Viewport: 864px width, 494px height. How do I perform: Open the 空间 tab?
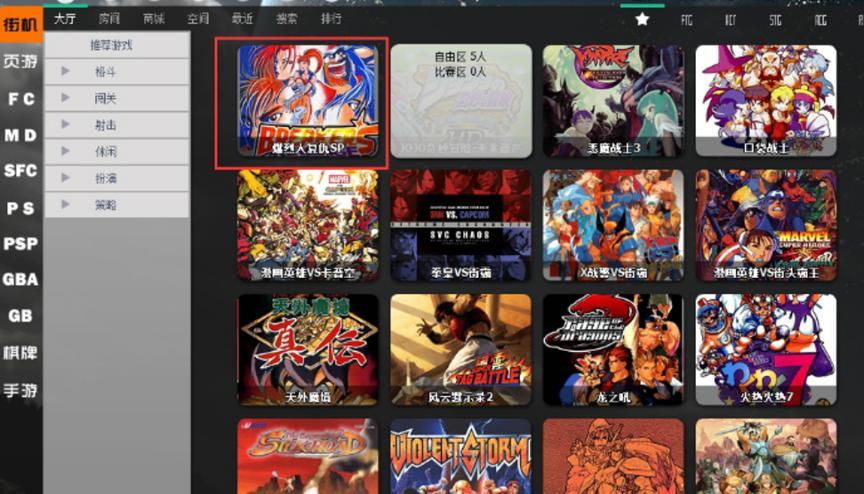click(x=198, y=19)
